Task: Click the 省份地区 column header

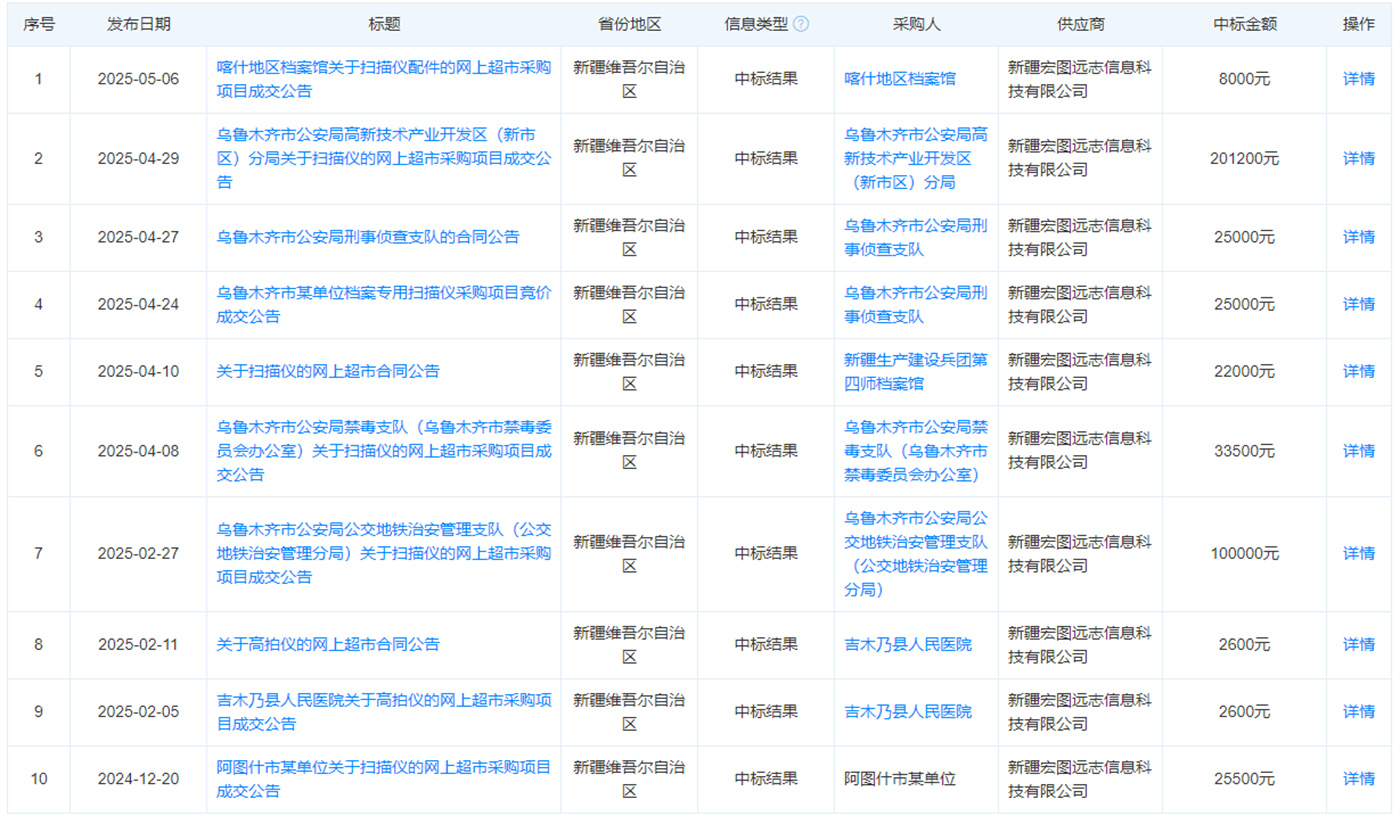Action: (x=629, y=24)
